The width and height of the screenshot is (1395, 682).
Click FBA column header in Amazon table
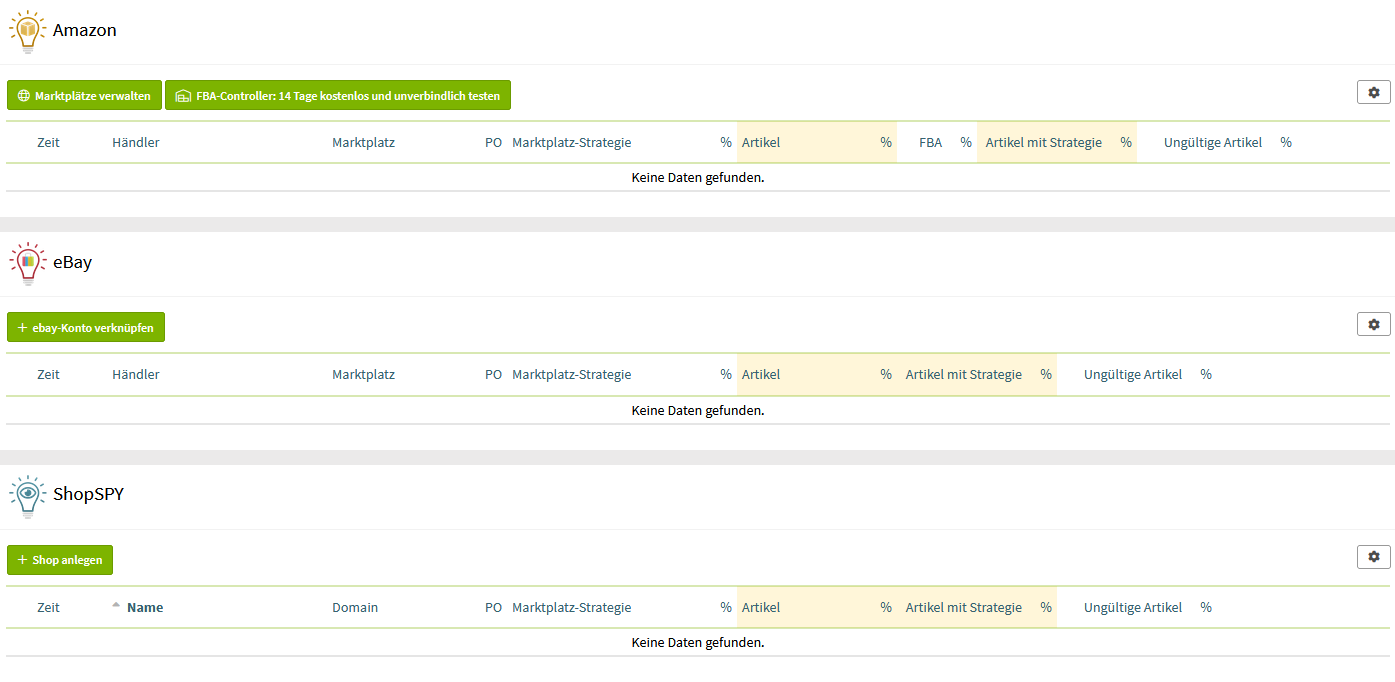[x=930, y=143]
